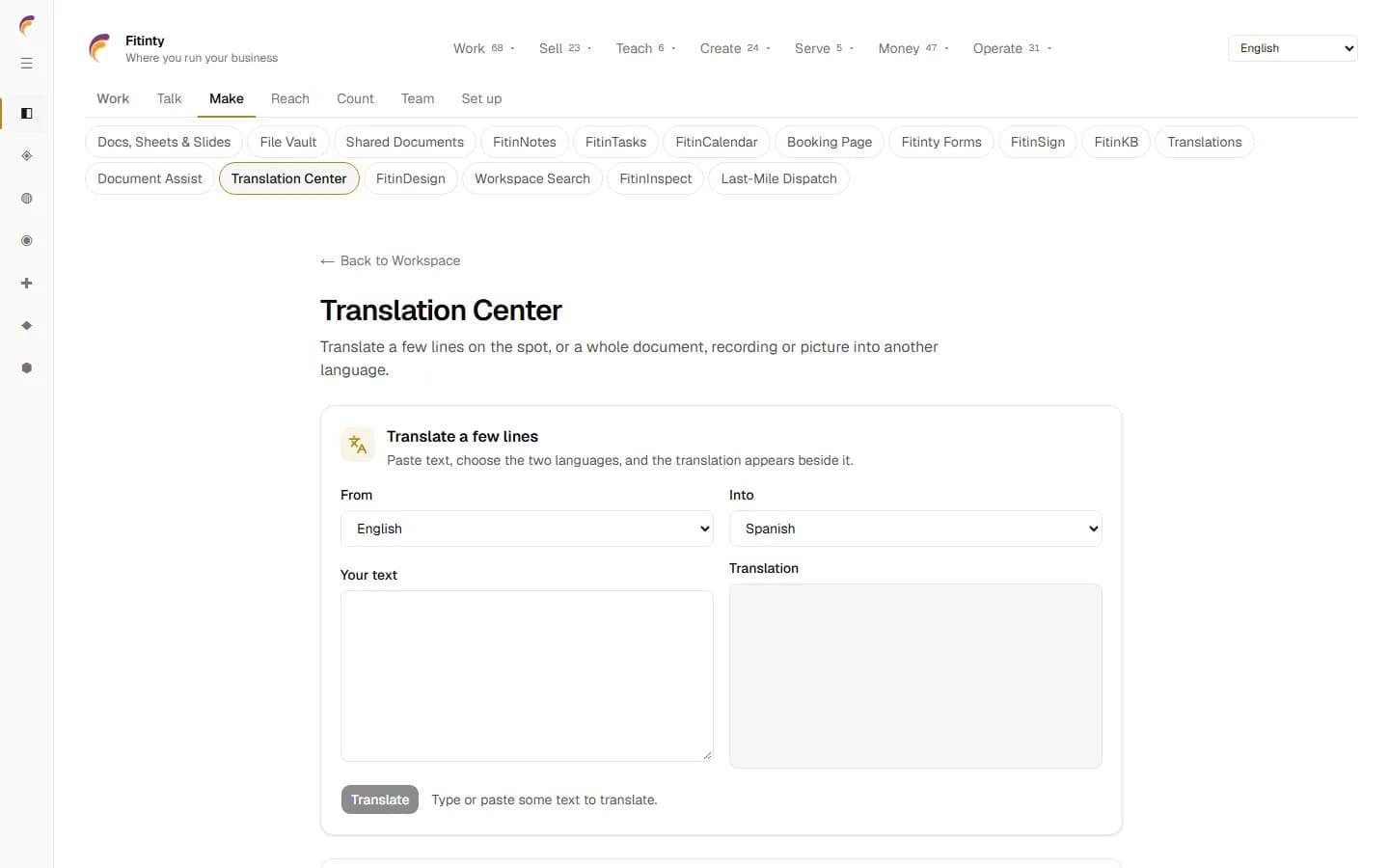The image size is (1389, 868).
Task: Click the ringed circle sidebar icon
Action: click(27, 241)
